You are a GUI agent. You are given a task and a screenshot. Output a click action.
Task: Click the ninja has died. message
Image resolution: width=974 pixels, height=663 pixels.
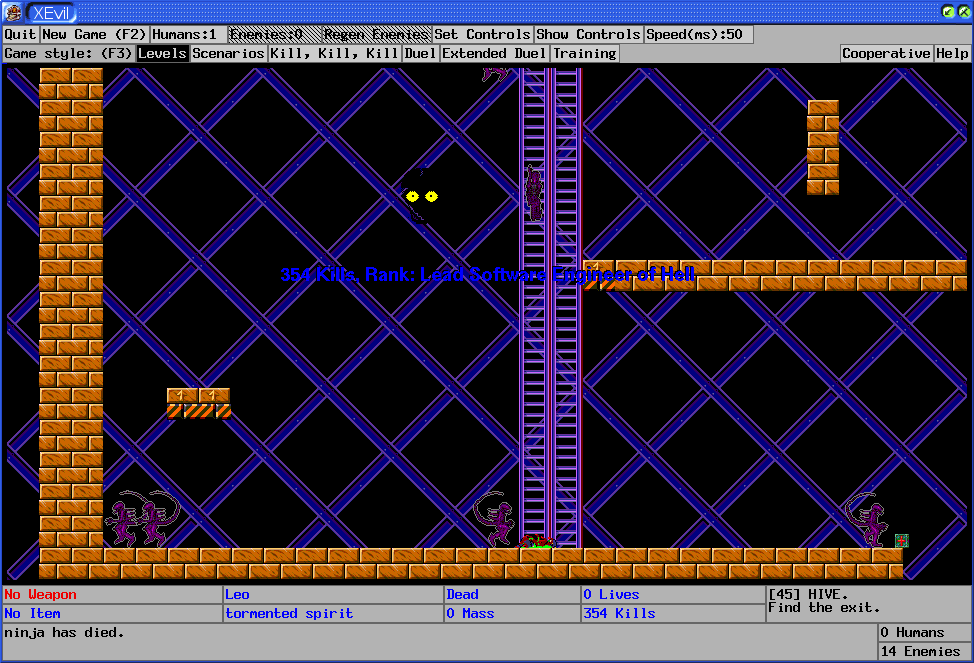click(x=65, y=633)
